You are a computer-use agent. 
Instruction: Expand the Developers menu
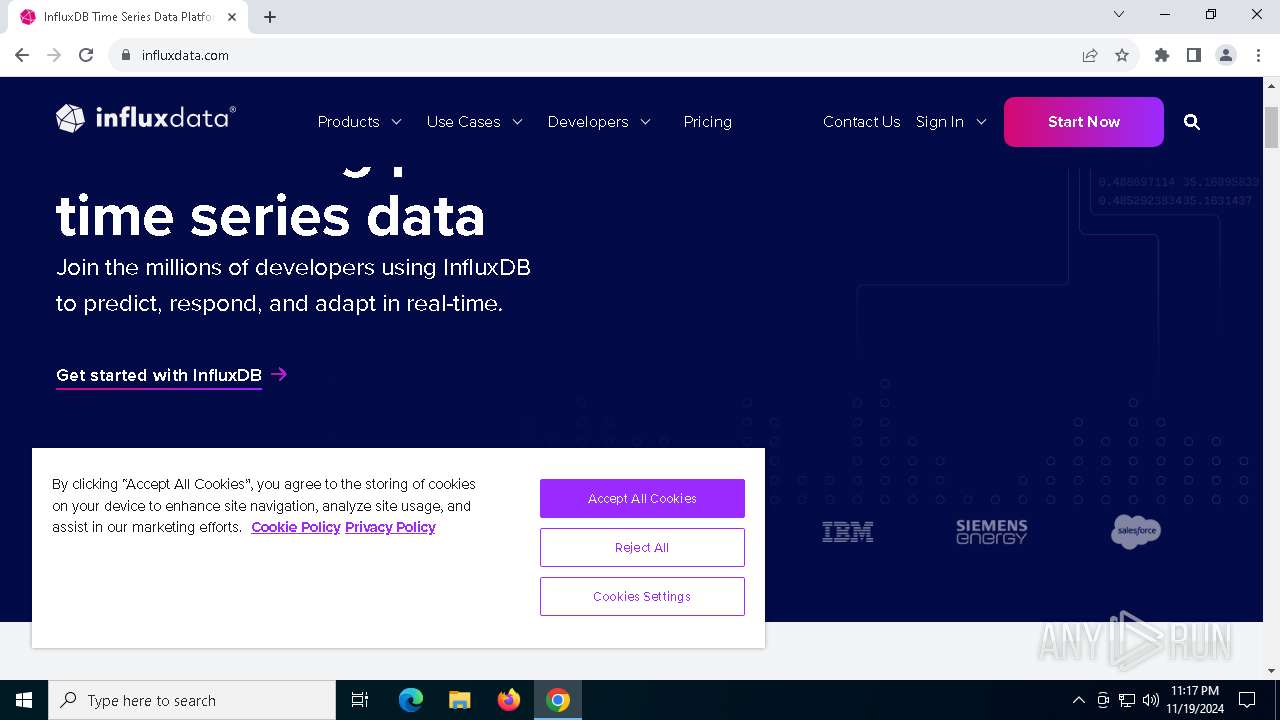coord(599,122)
